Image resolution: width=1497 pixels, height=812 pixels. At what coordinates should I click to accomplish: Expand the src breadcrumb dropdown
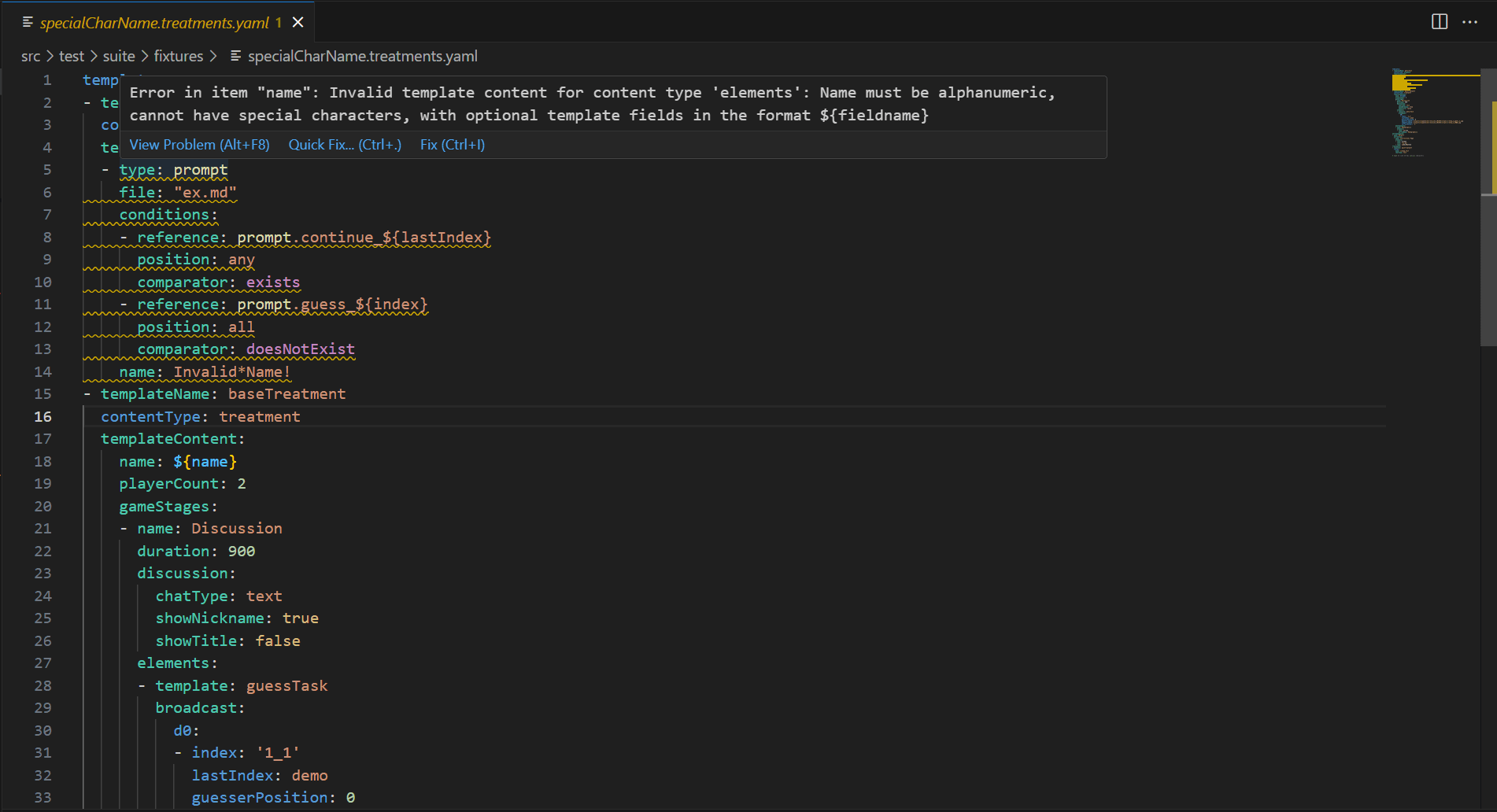click(31, 56)
